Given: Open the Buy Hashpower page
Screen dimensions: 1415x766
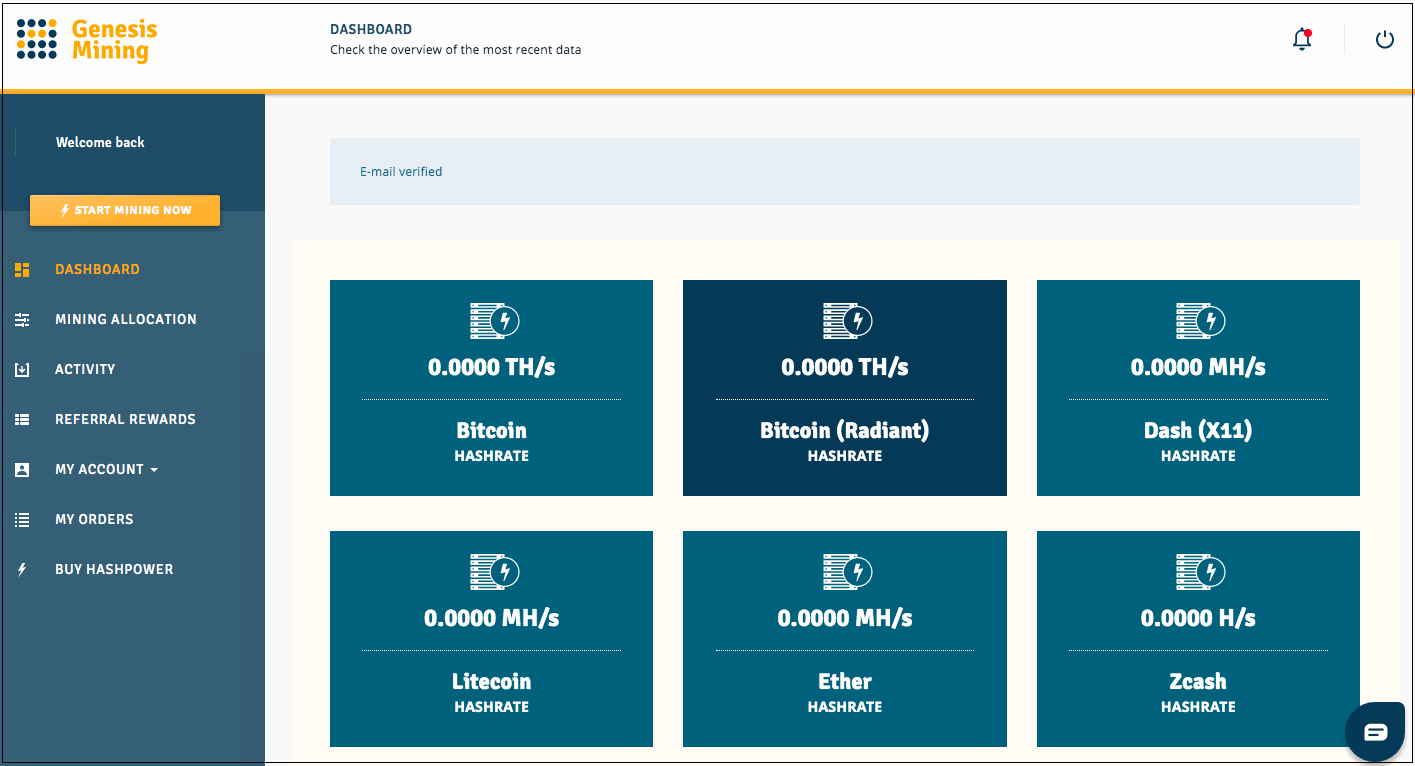Looking at the screenshot, I should pyautogui.click(x=114, y=569).
